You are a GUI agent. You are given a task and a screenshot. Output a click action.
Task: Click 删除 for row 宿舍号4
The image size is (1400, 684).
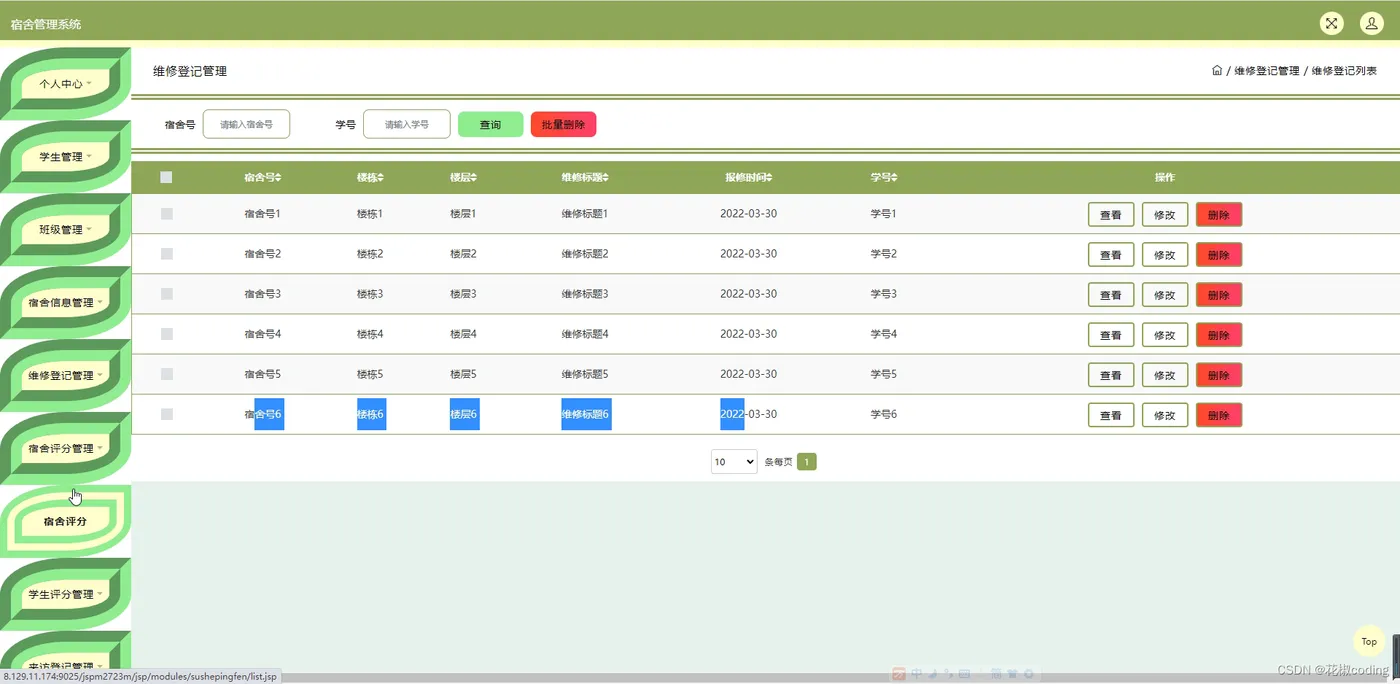[x=1219, y=335]
